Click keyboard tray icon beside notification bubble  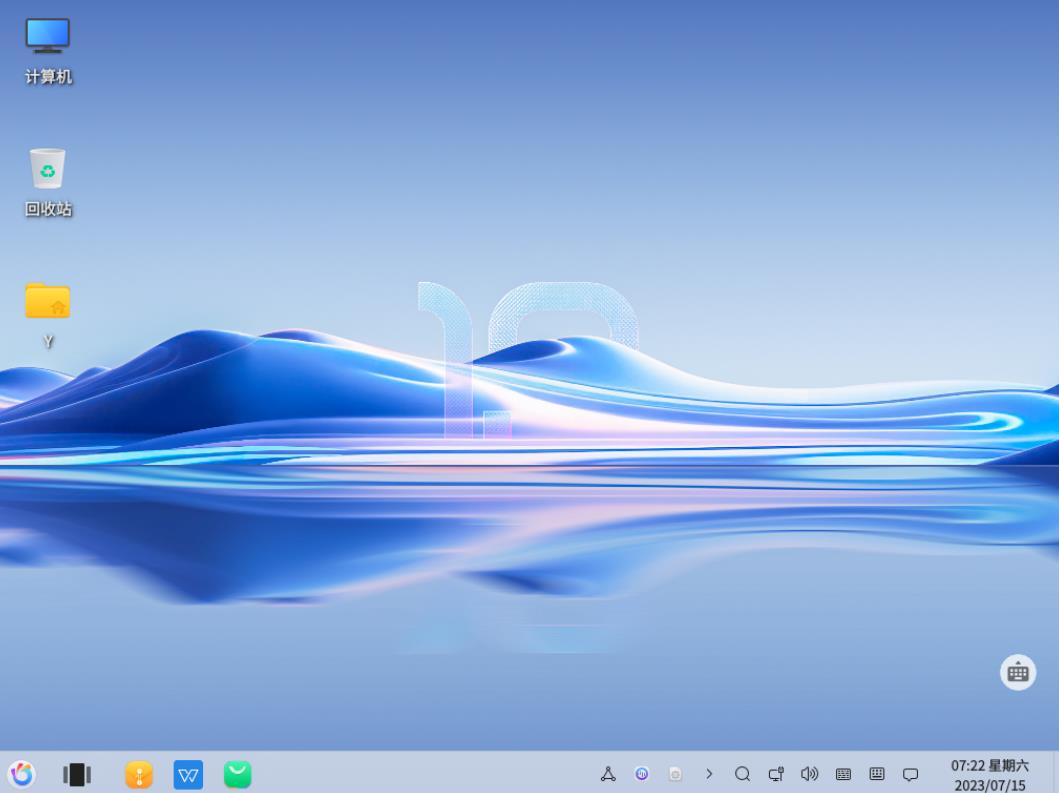point(877,774)
